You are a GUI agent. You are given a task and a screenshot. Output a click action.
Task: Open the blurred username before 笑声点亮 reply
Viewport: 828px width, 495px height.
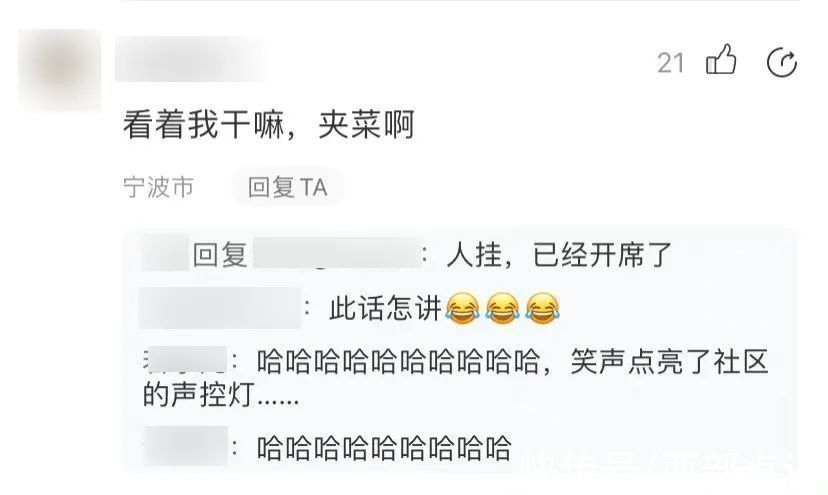185,360
